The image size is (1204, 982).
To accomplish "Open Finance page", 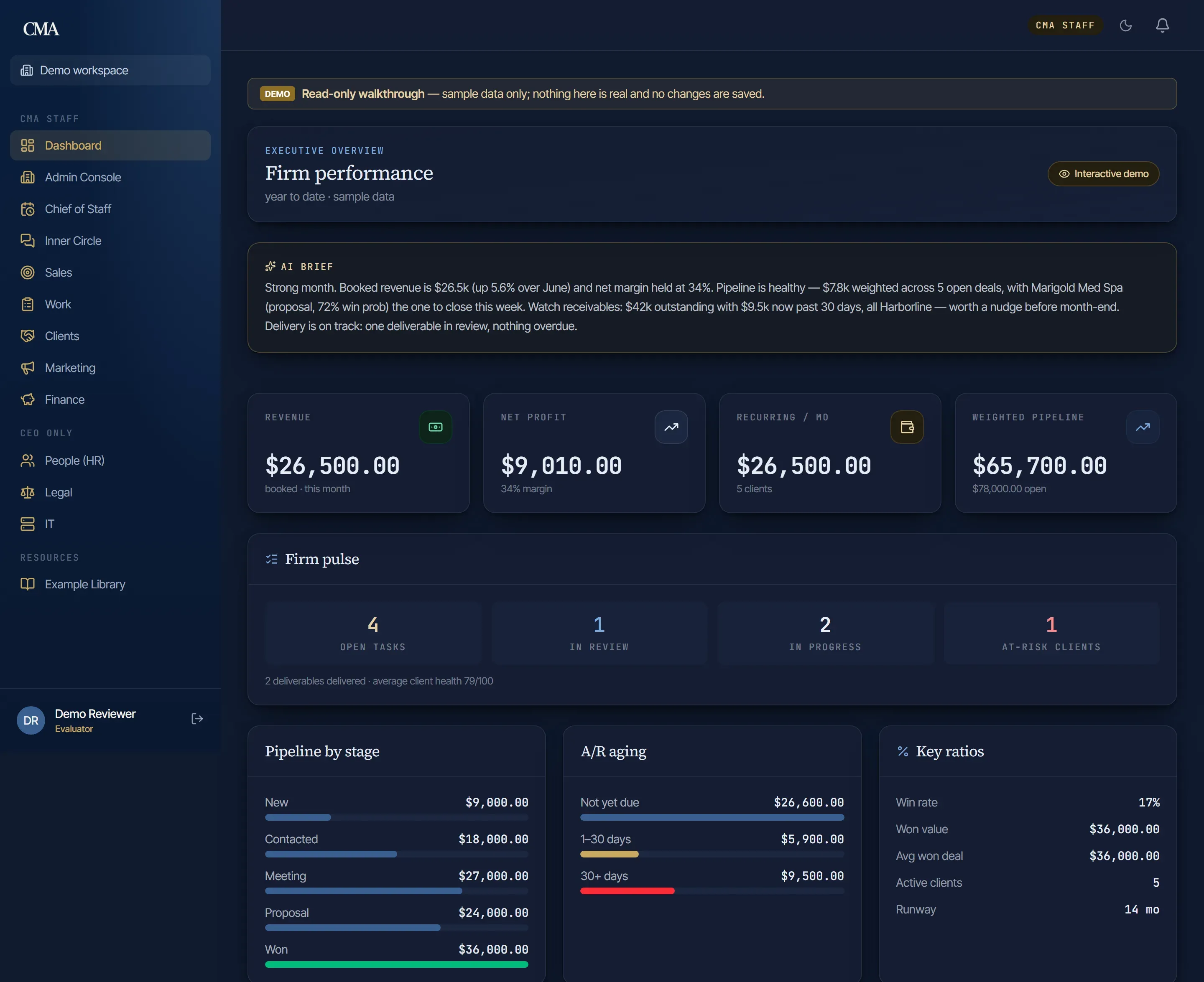I will (x=110, y=399).
